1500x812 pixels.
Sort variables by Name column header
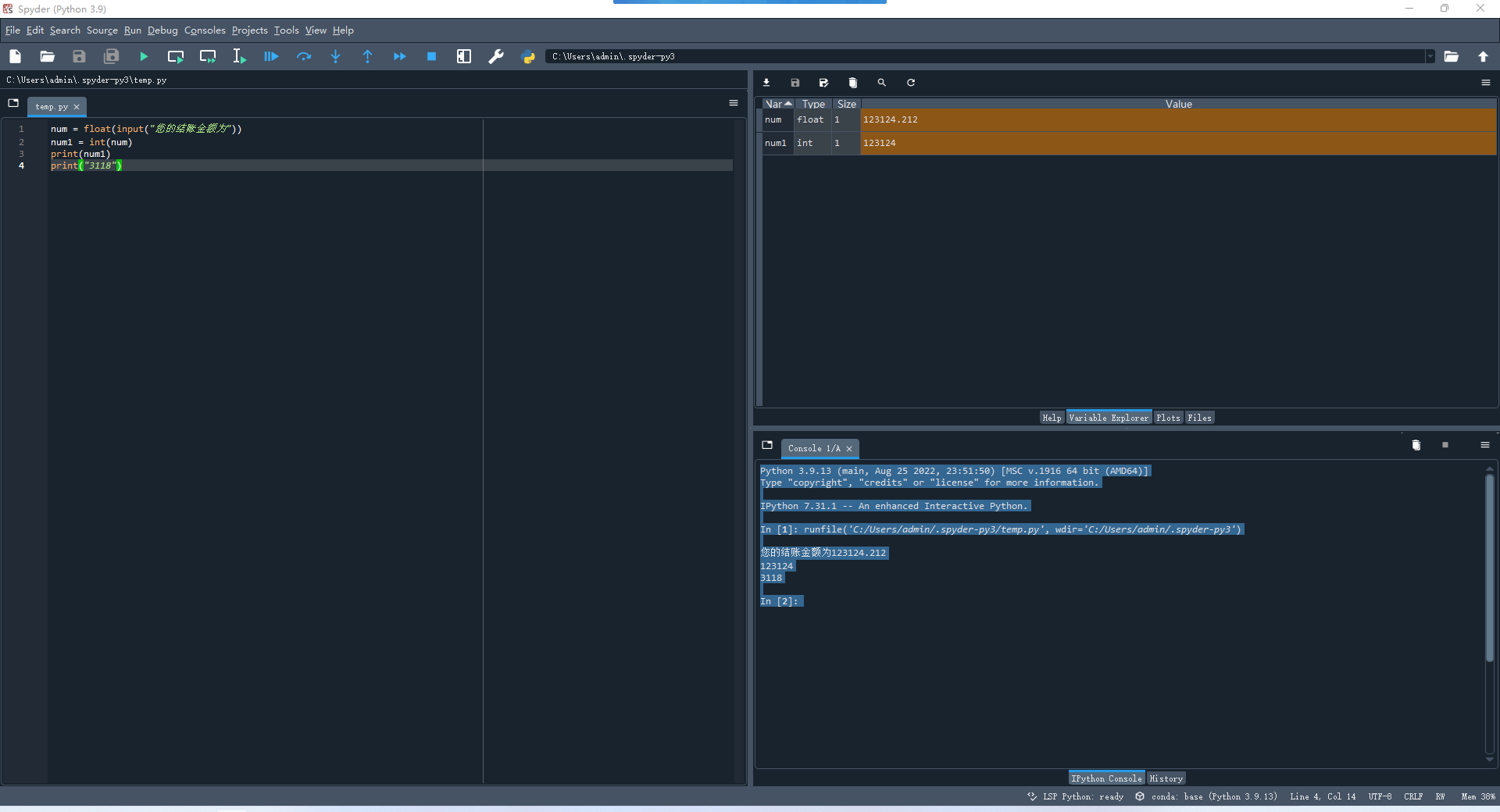click(x=778, y=104)
